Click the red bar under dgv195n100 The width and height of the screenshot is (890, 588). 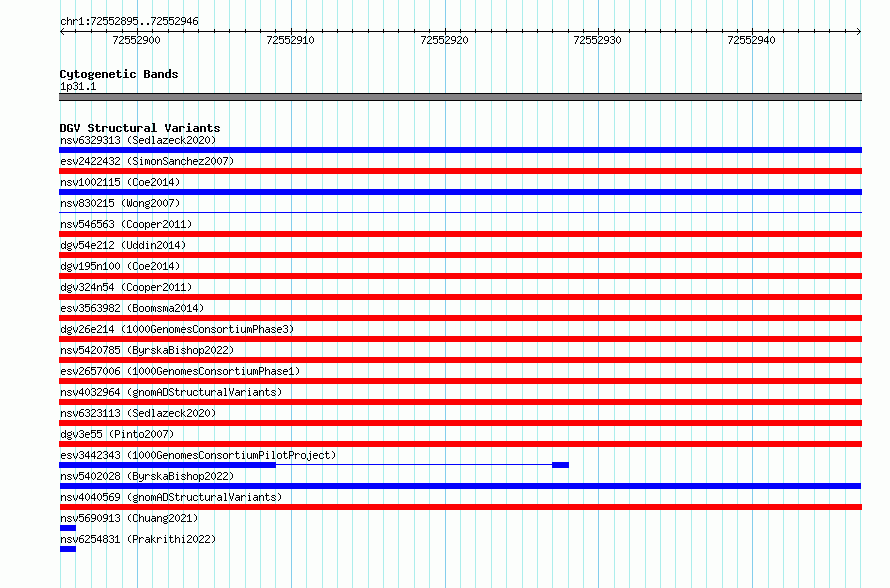pos(460,276)
